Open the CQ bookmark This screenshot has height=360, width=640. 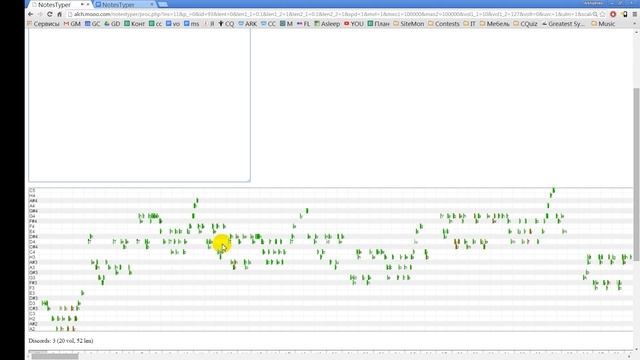[x=226, y=24]
